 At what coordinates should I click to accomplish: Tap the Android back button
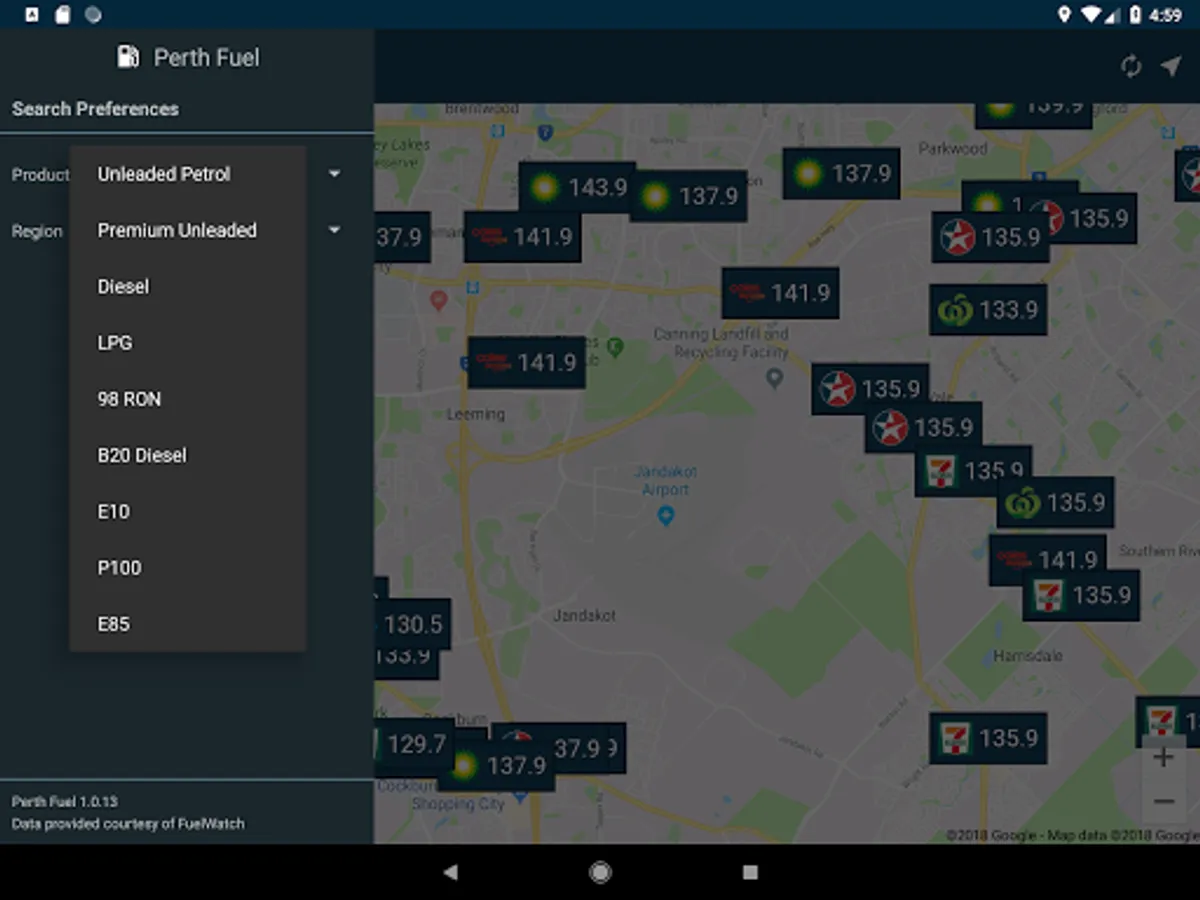[450, 872]
